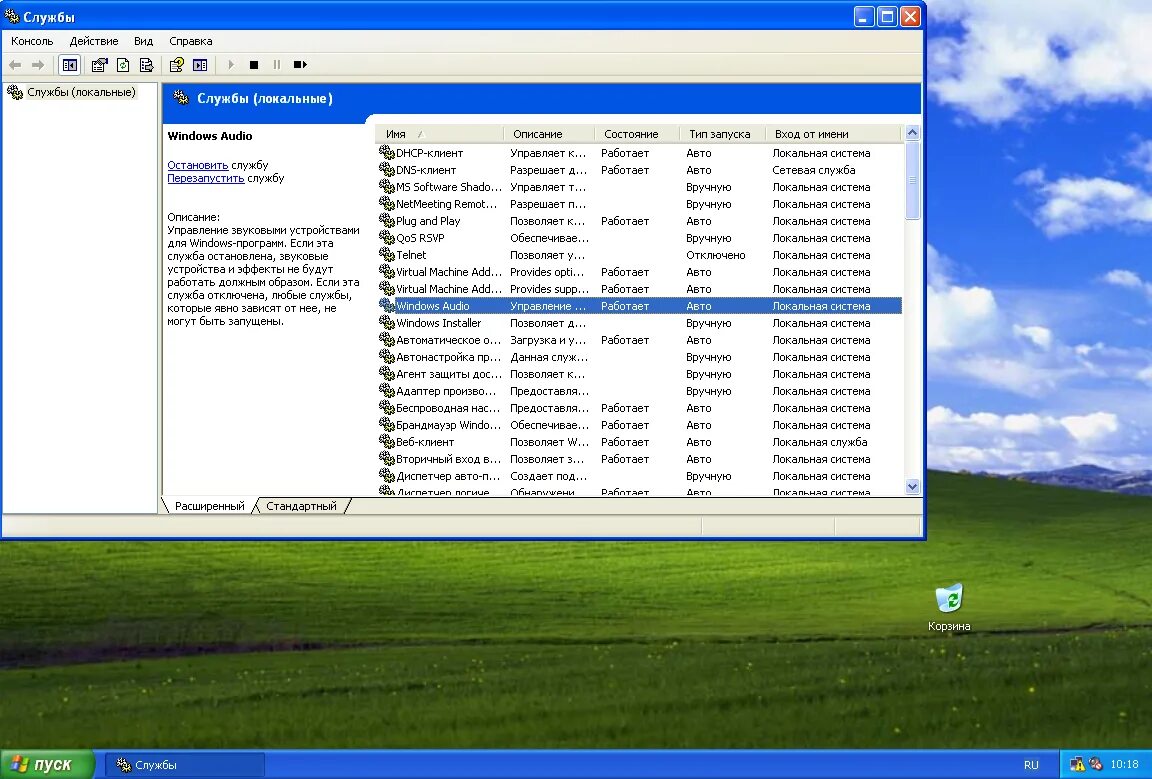Select the Windows Audio service name
Screen dimensions: 1152x779
[x=433, y=306]
